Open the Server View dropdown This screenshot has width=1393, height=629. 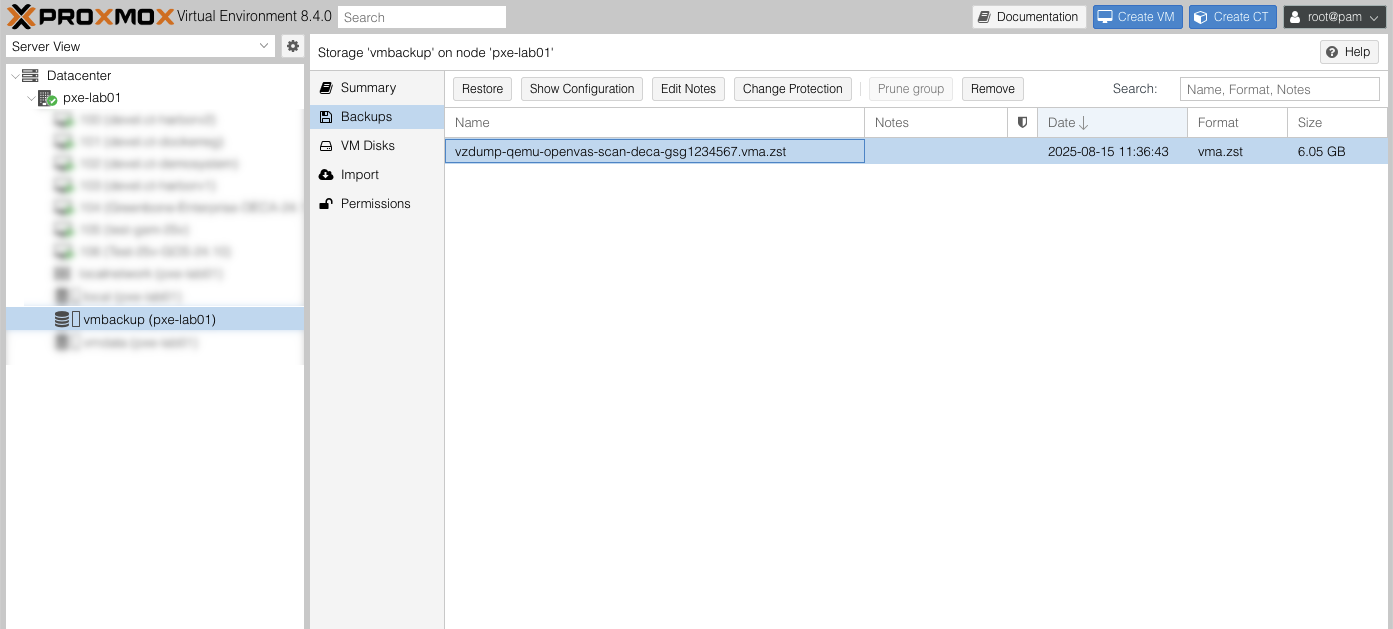[x=140, y=46]
